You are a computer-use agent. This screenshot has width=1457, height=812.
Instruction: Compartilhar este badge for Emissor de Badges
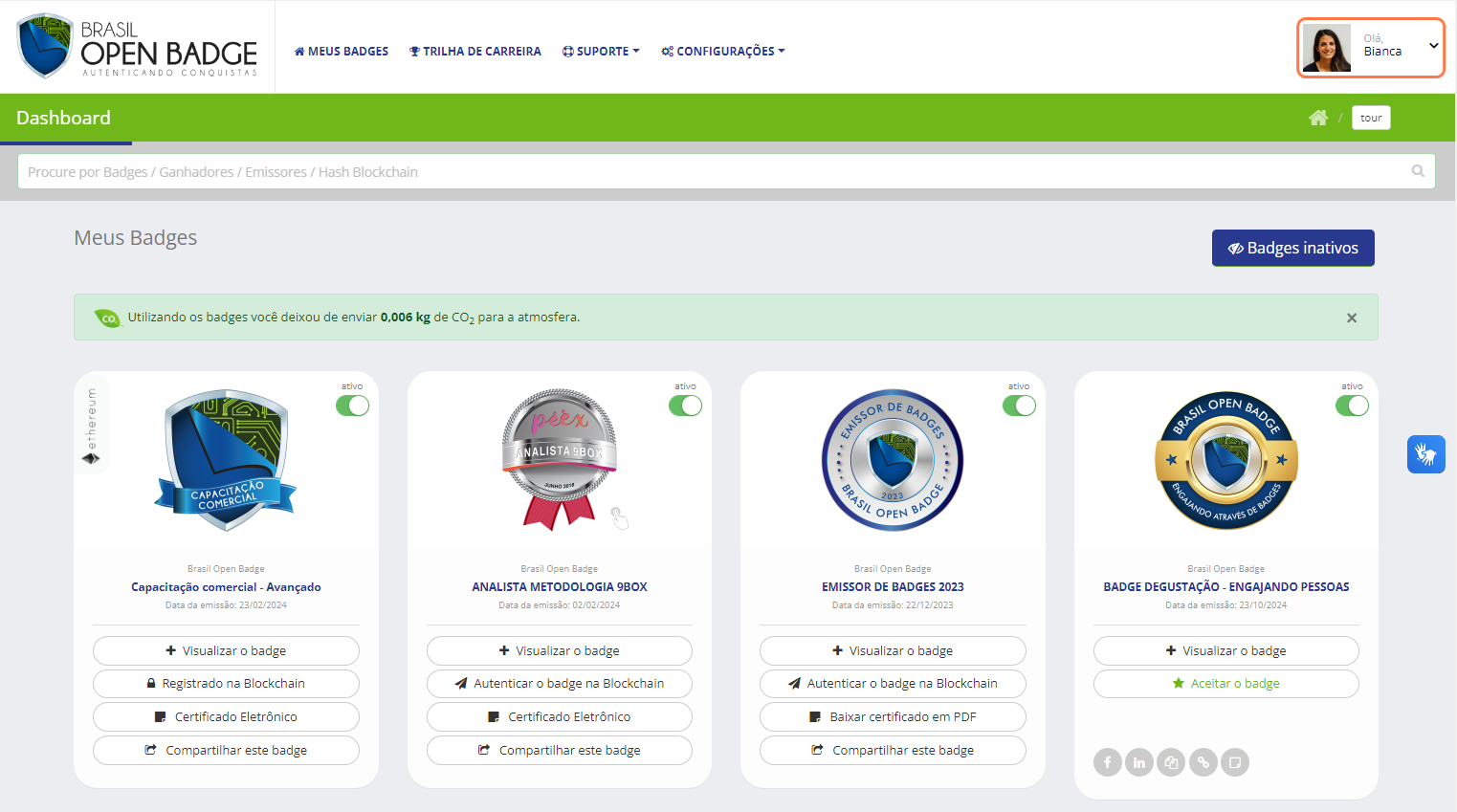point(893,750)
